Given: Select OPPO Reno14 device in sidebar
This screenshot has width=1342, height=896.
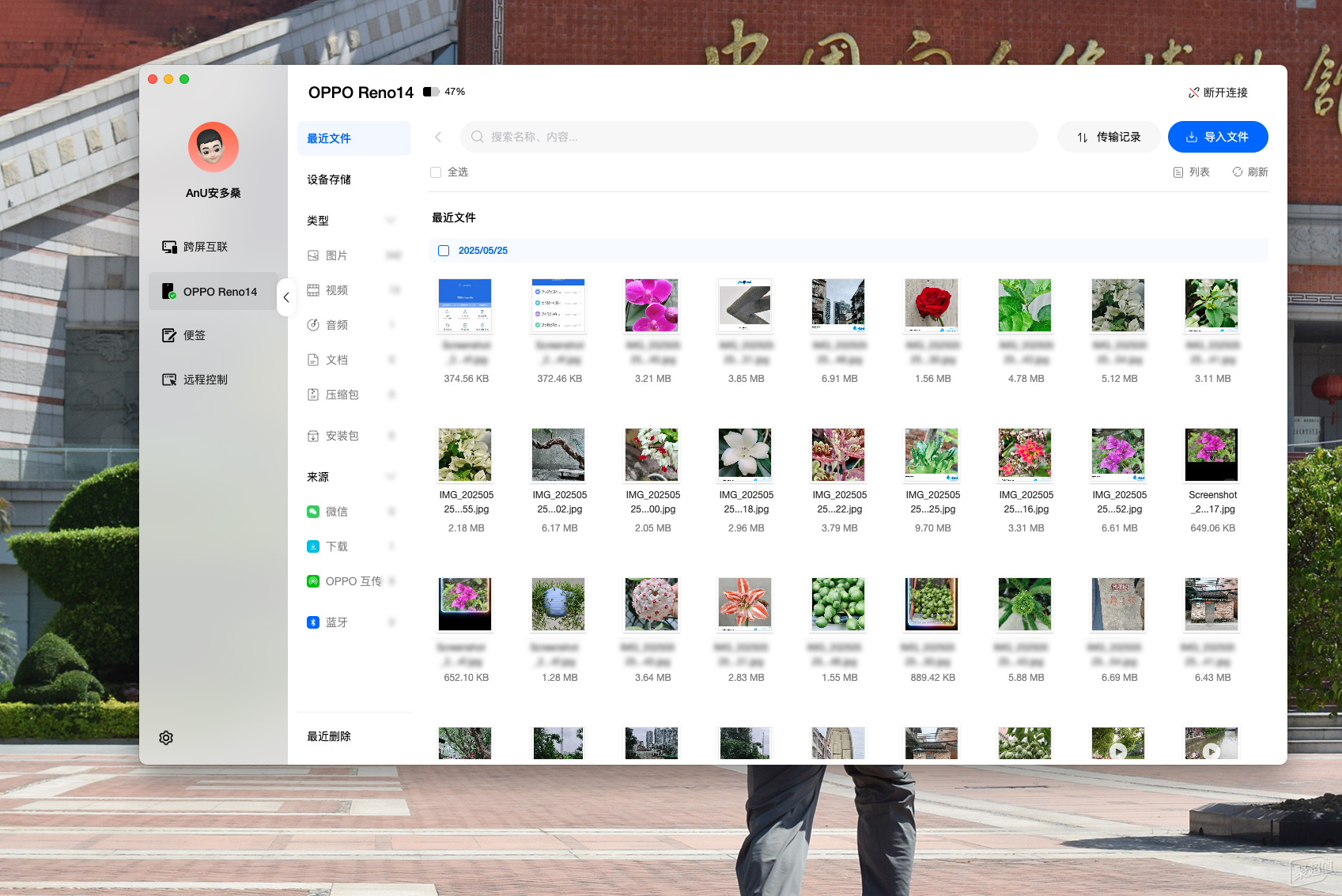Looking at the screenshot, I should [x=214, y=291].
